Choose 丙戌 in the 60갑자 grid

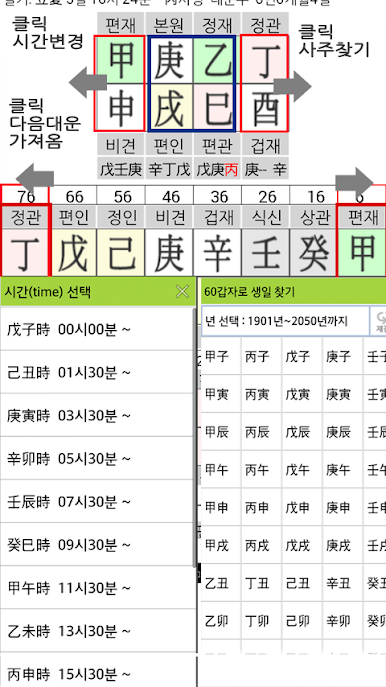(262, 545)
